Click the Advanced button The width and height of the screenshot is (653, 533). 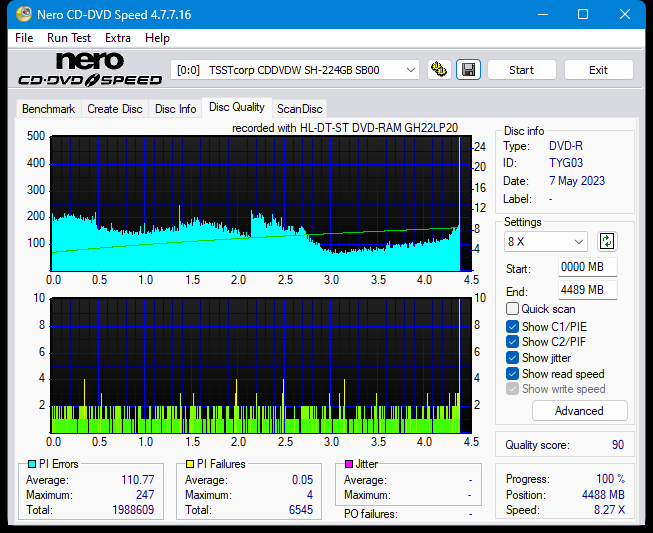pyautogui.click(x=579, y=411)
